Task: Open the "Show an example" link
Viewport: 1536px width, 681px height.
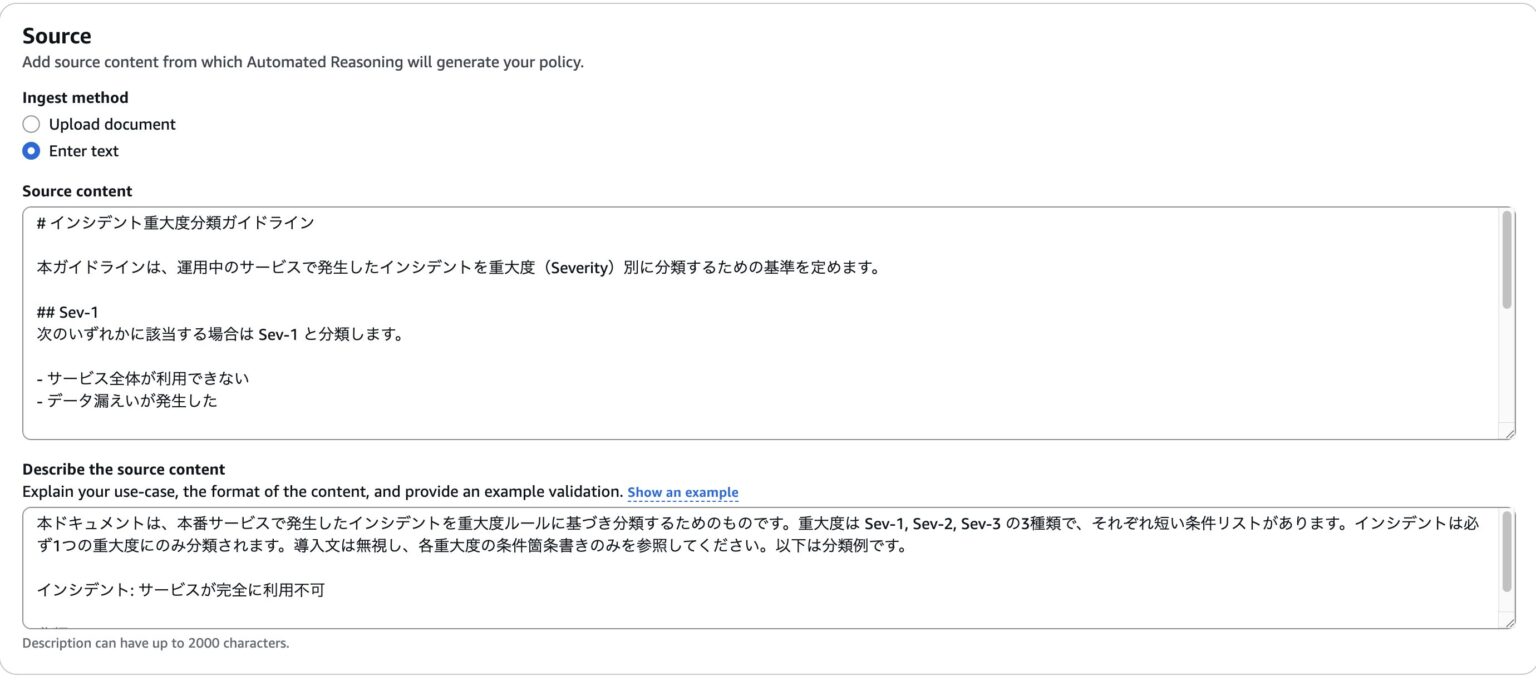Action: 683,492
